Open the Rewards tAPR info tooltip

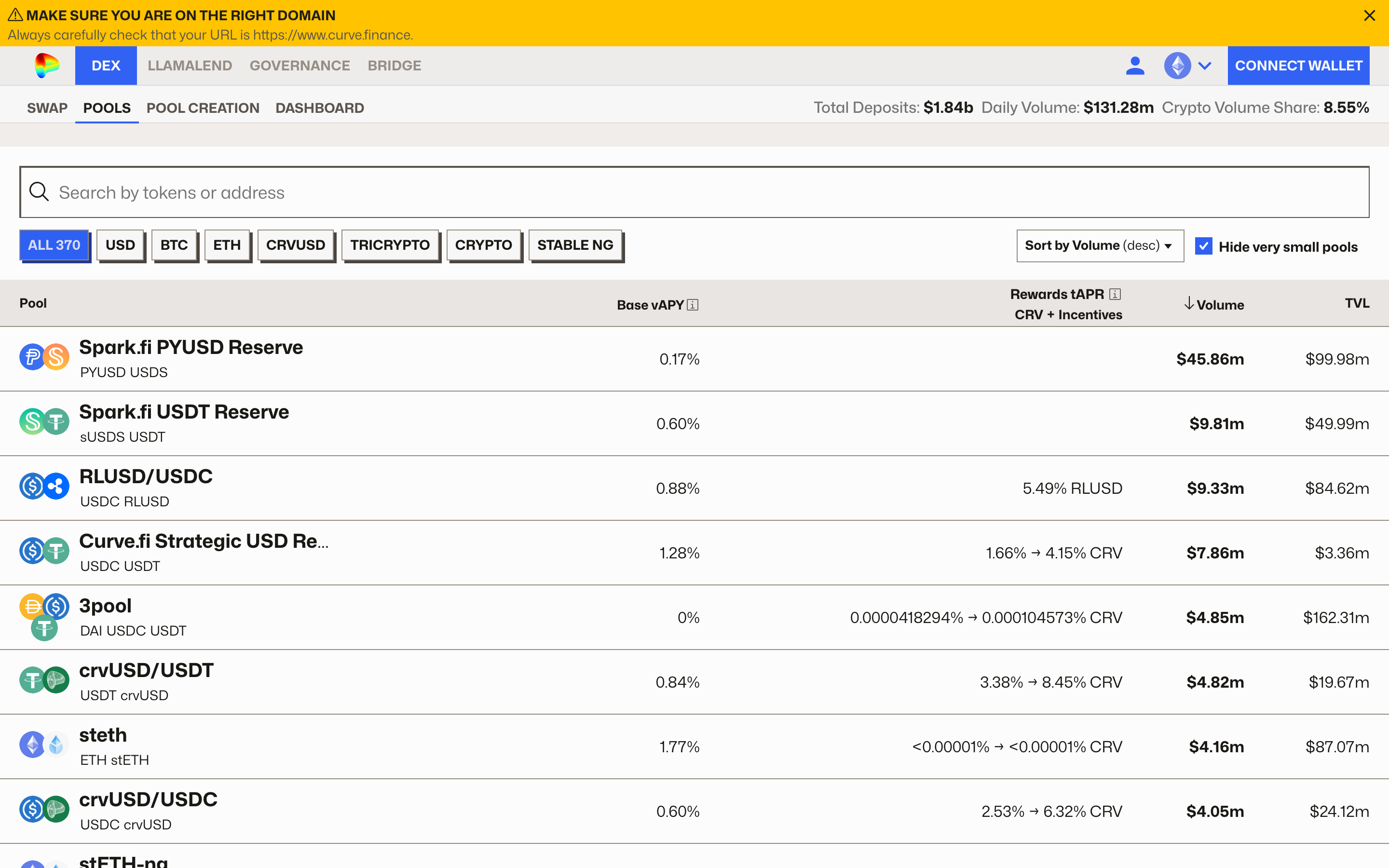click(x=1114, y=293)
